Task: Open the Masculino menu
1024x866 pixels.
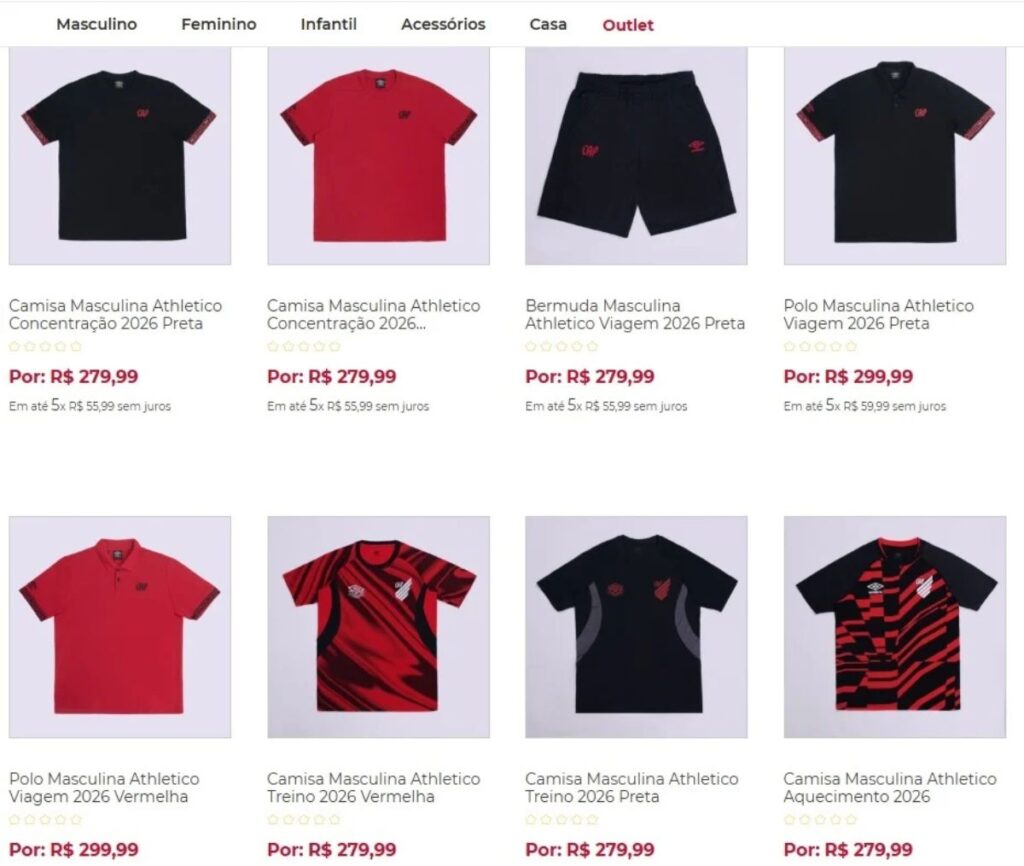Action: click(97, 25)
